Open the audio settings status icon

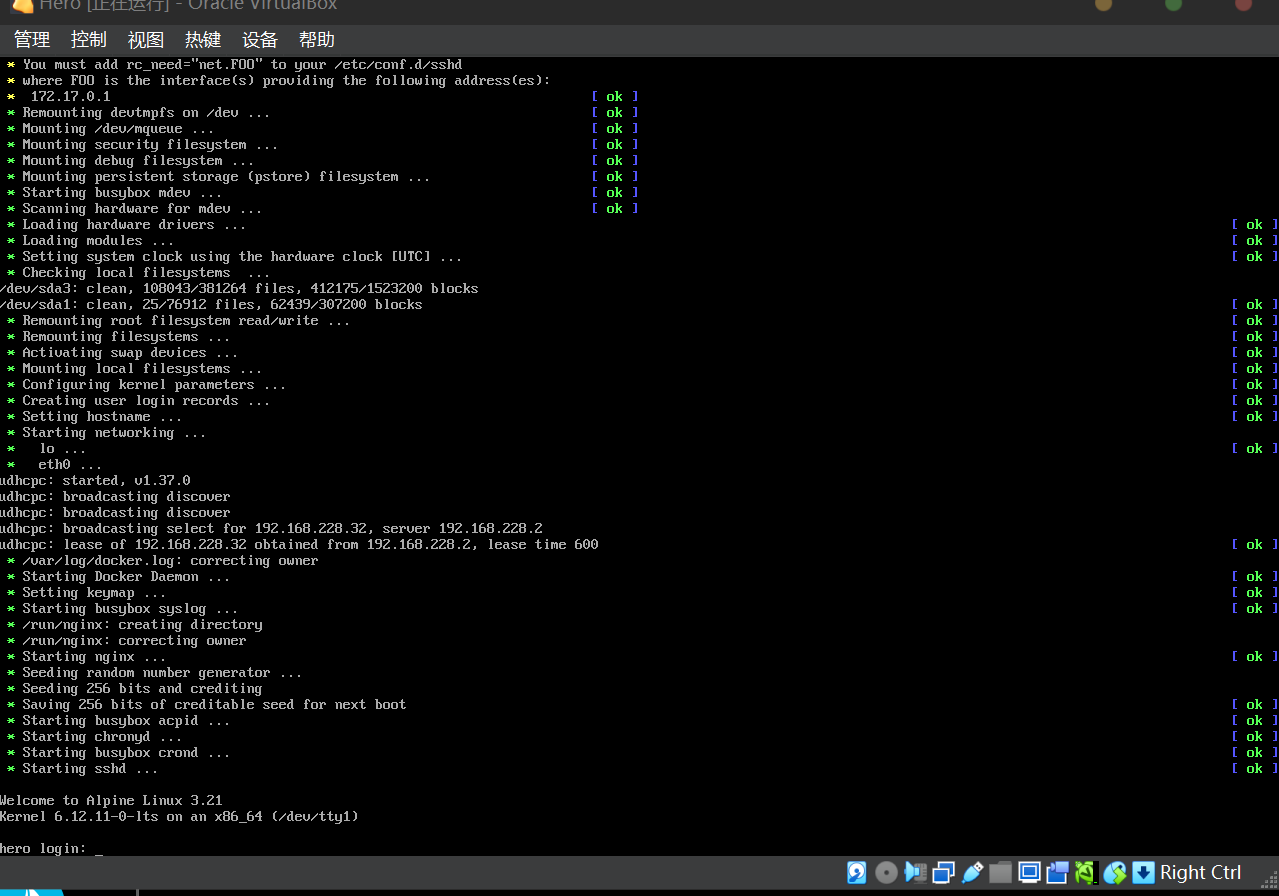[x=915, y=873]
